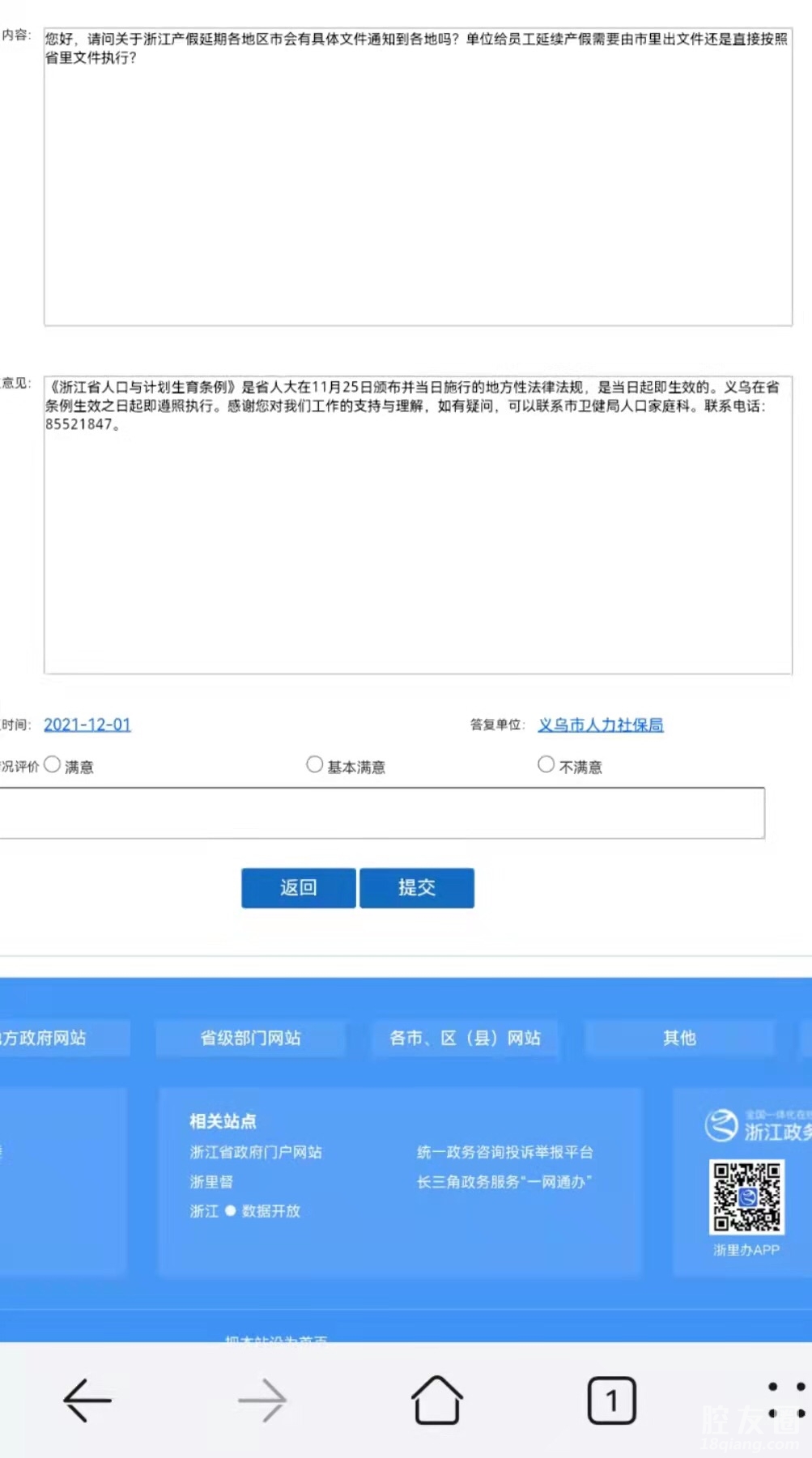Click the 返回 button
This screenshot has height=1458, width=812.
click(298, 888)
